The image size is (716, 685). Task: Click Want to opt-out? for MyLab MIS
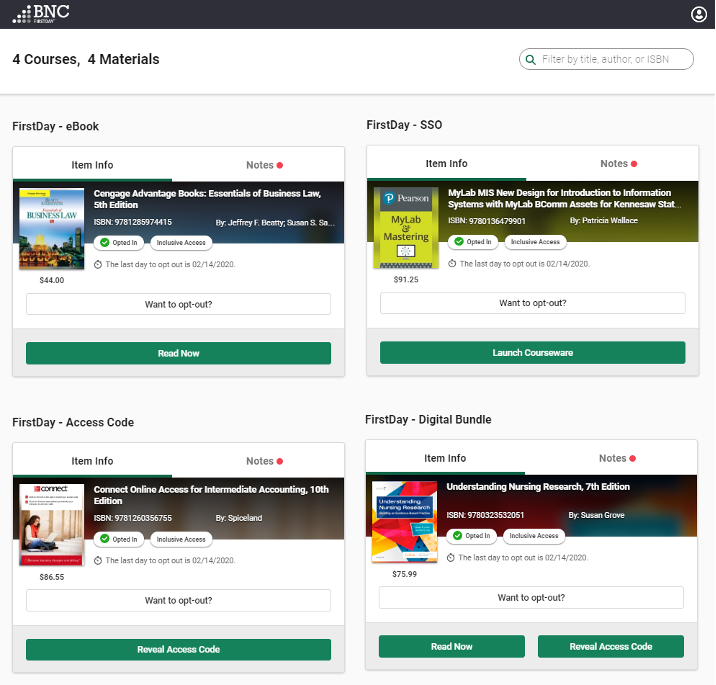pos(532,303)
